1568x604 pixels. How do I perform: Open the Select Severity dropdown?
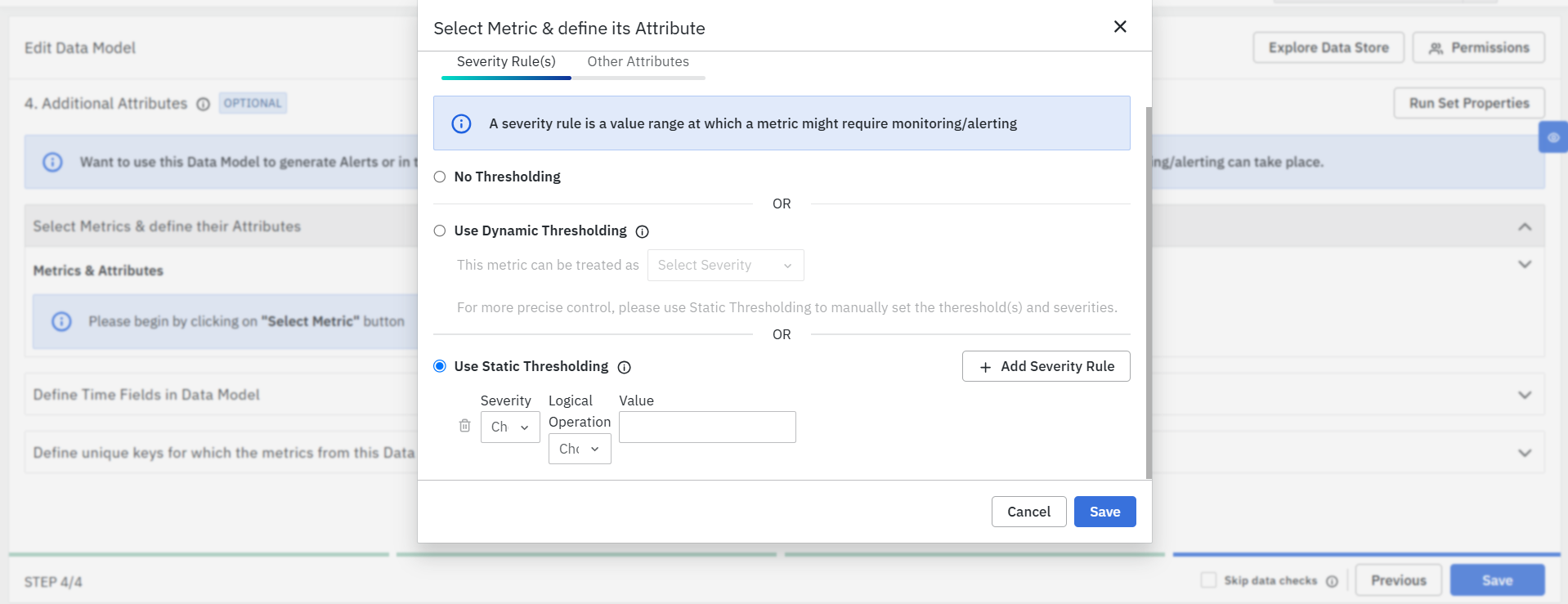[x=725, y=266]
